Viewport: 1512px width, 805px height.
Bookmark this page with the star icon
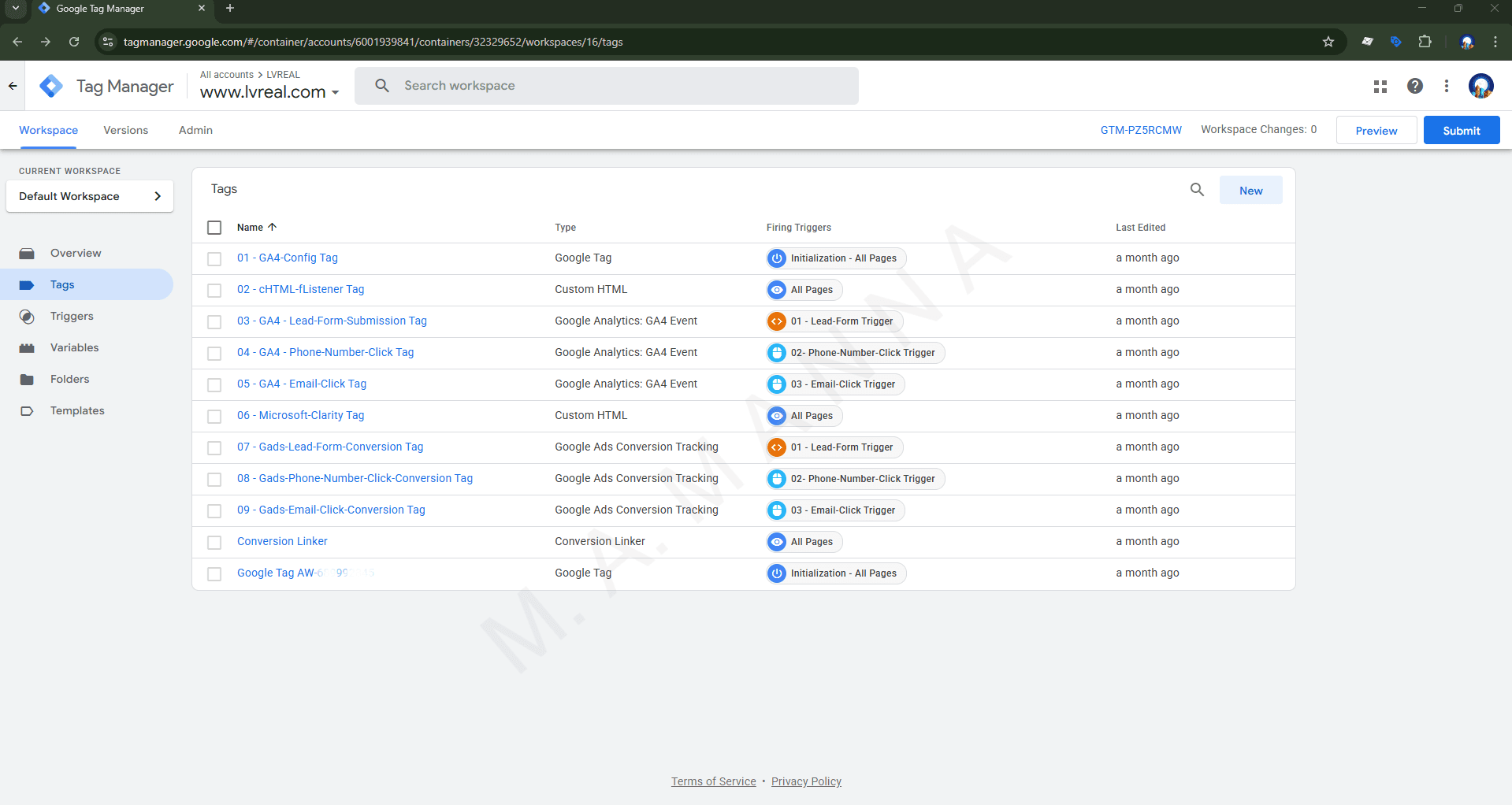pyautogui.click(x=1328, y=42)
